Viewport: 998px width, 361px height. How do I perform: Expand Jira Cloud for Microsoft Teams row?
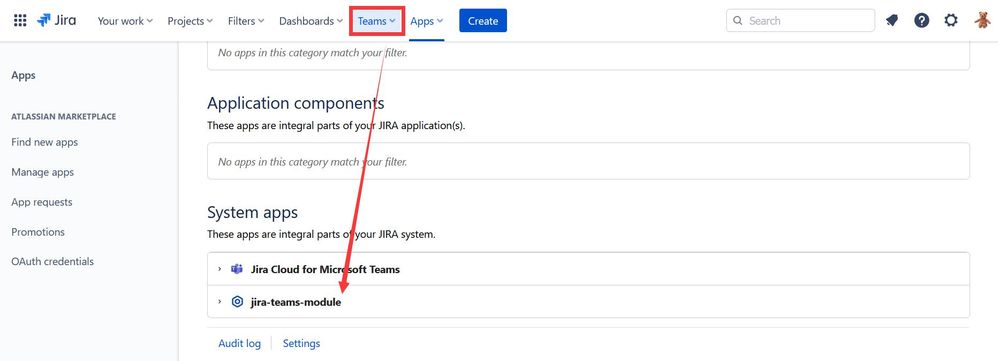pyautogui.click(x=220, y=269)
